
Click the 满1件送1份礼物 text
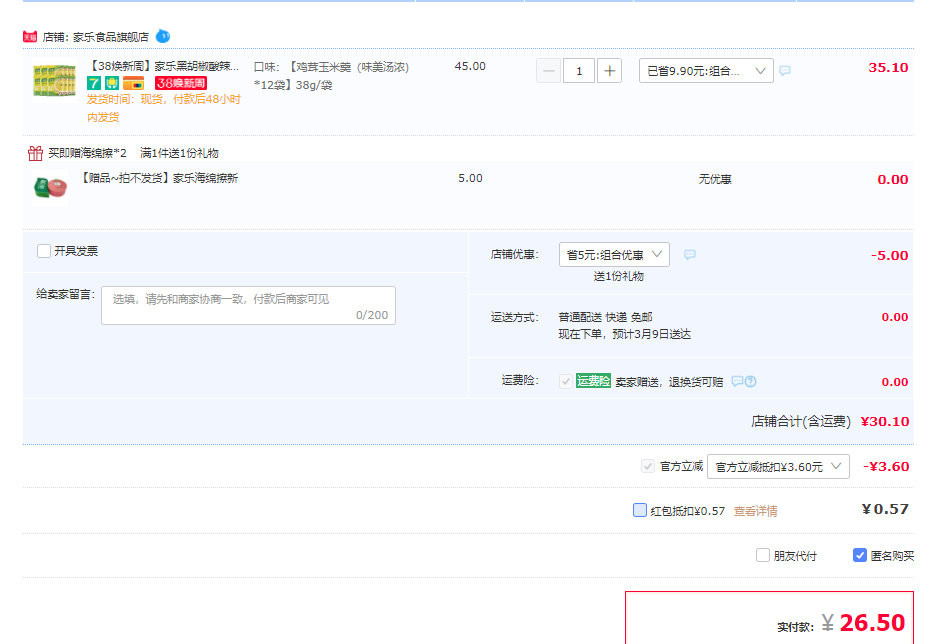click(179, 153)
